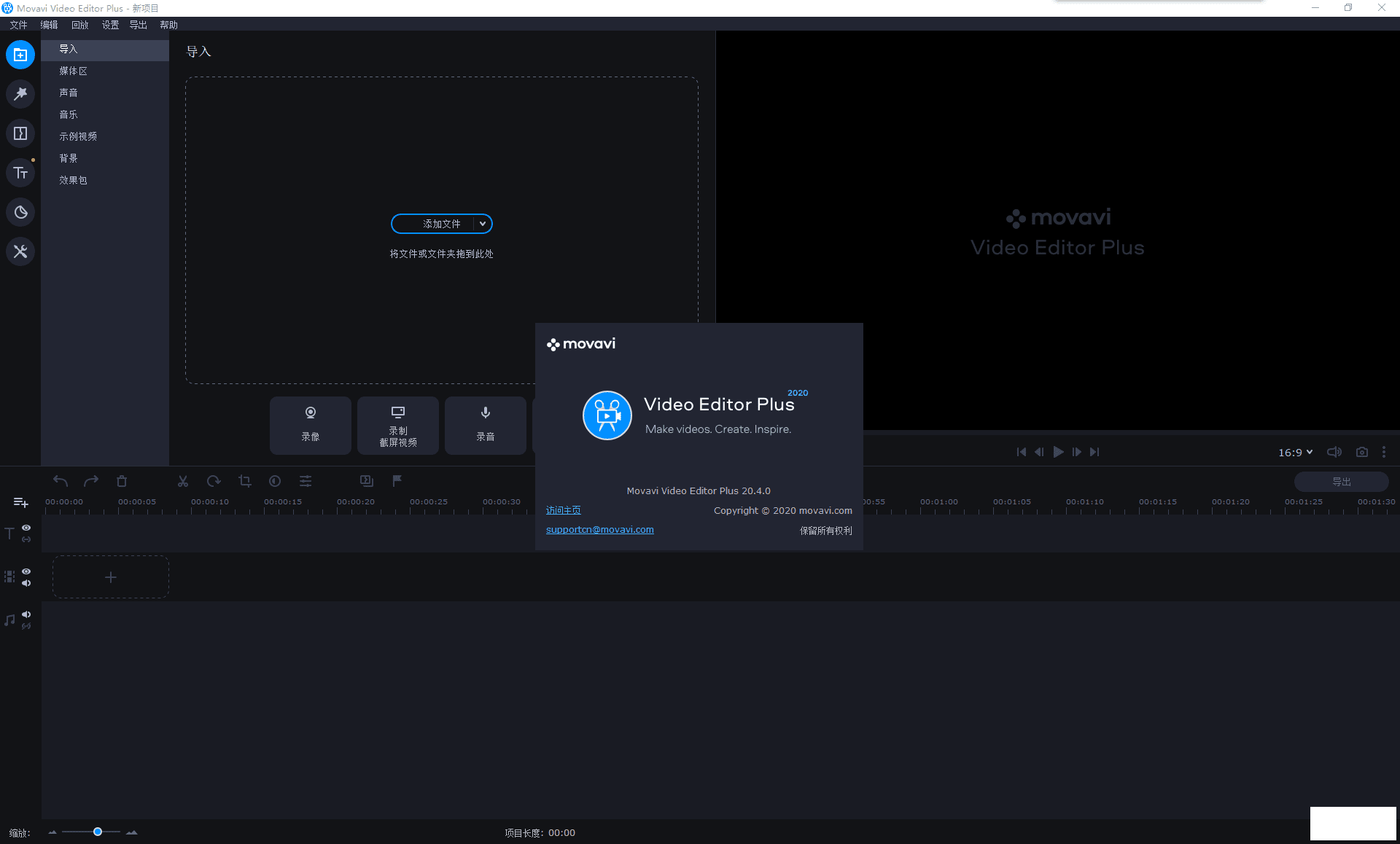This screenshot has width=1400, height=844.
Task: Open the 16:9 aspect ratio dropdown
Action: [x=1295, y=453]
